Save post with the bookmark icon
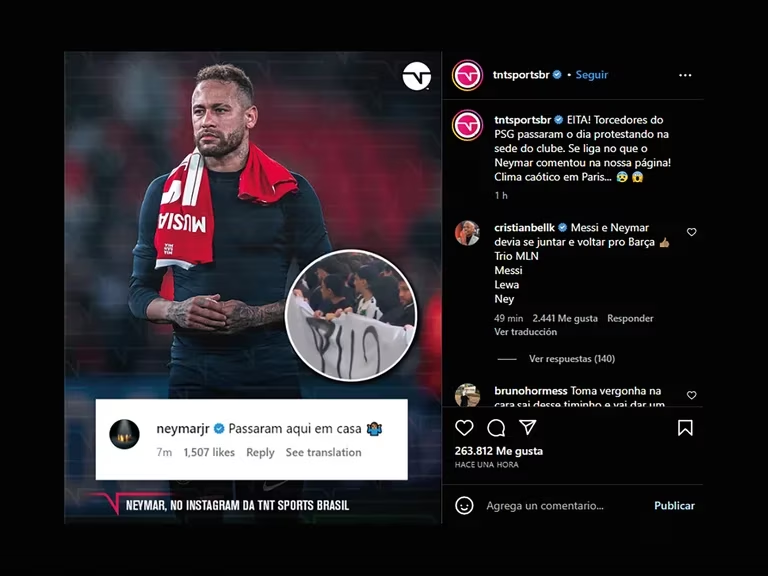The height and width of the screenshot is (576, 768). click(685, 428)
